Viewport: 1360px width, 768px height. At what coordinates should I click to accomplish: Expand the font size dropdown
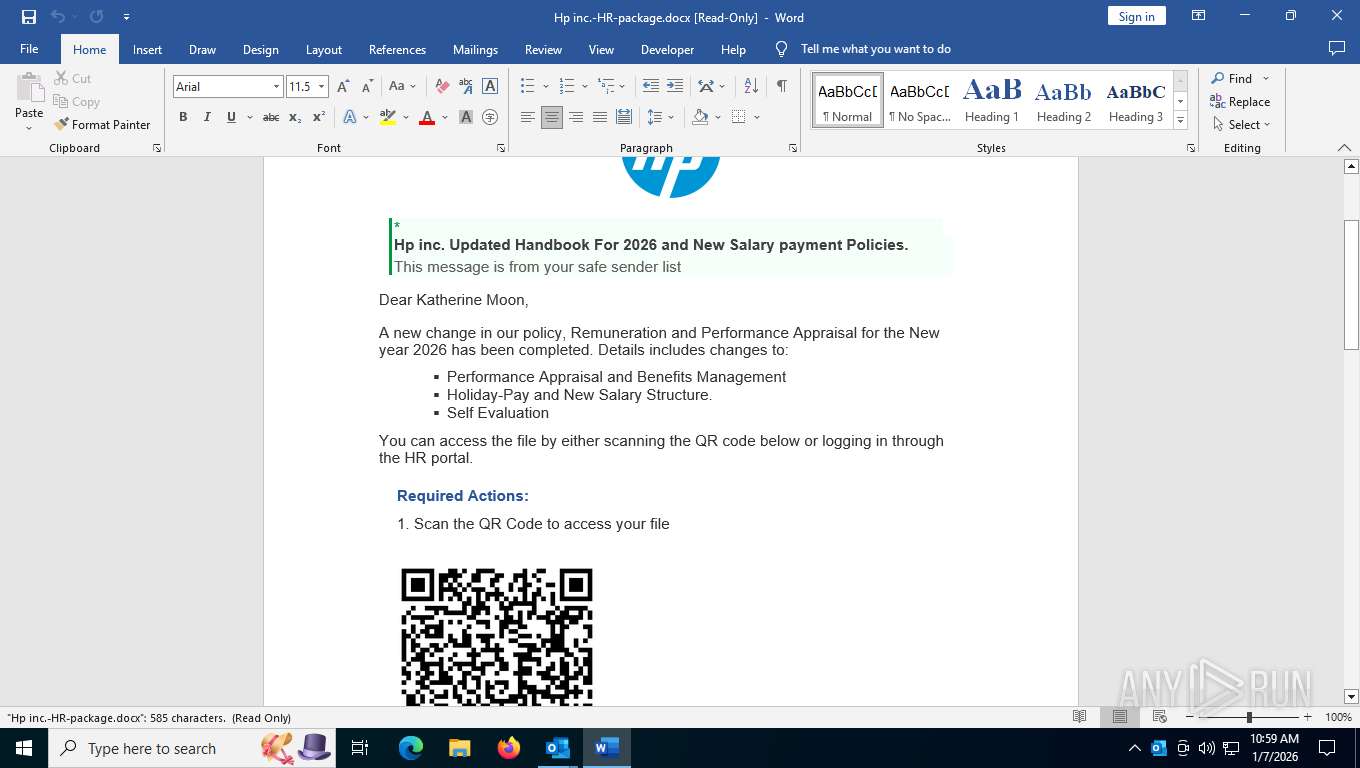[x=321, y=87]
